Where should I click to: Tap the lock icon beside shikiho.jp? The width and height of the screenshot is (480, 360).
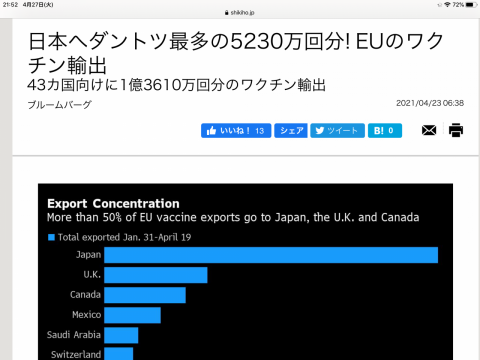(227, 13)
